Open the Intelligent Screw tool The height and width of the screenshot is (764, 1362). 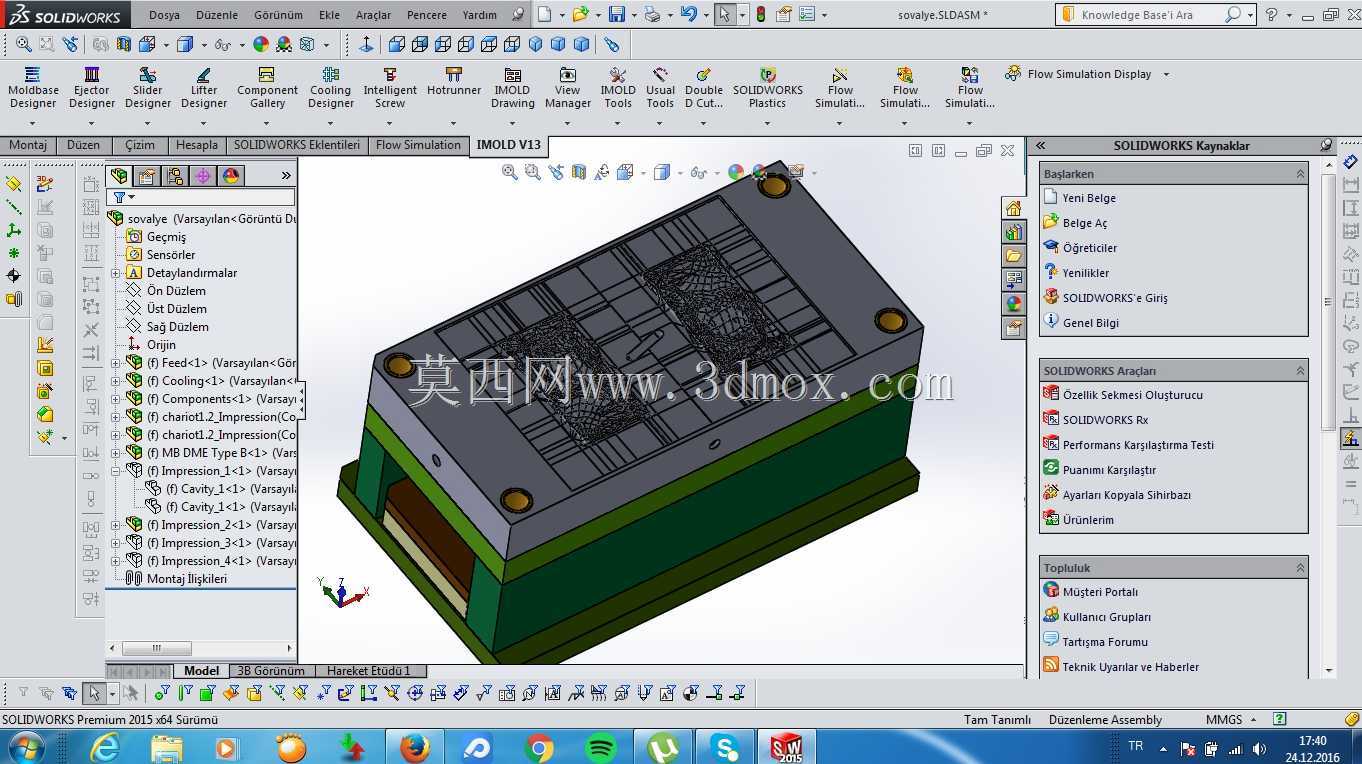pyautogui.click(x=390, y=88)
